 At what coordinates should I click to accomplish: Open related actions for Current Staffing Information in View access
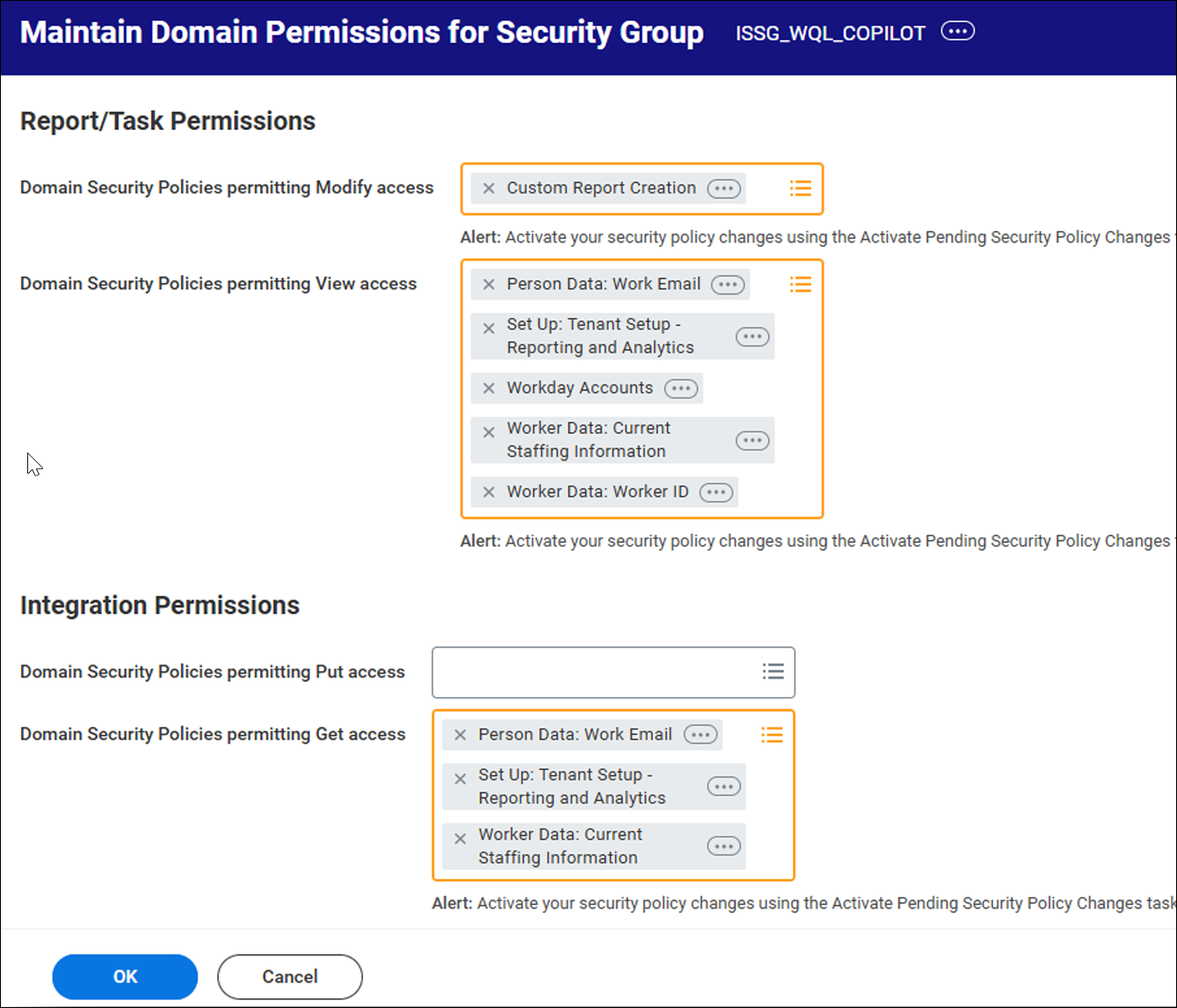click(752, 440)
